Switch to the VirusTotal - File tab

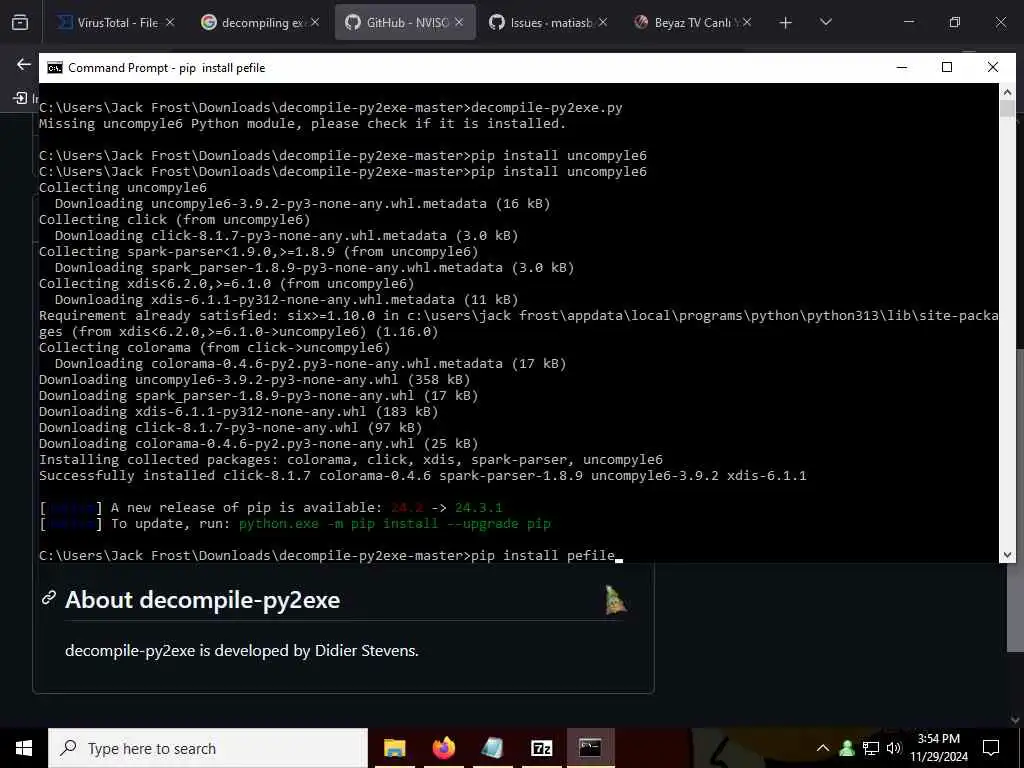tap(117, 22)
